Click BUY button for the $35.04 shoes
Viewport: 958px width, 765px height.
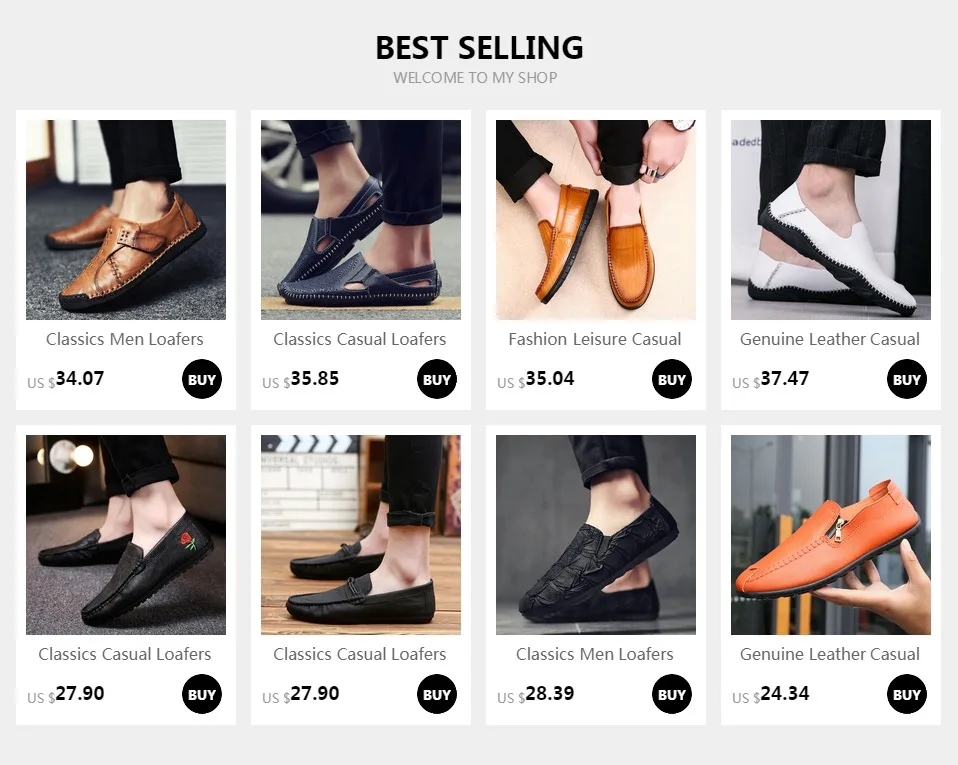[671, 379]
